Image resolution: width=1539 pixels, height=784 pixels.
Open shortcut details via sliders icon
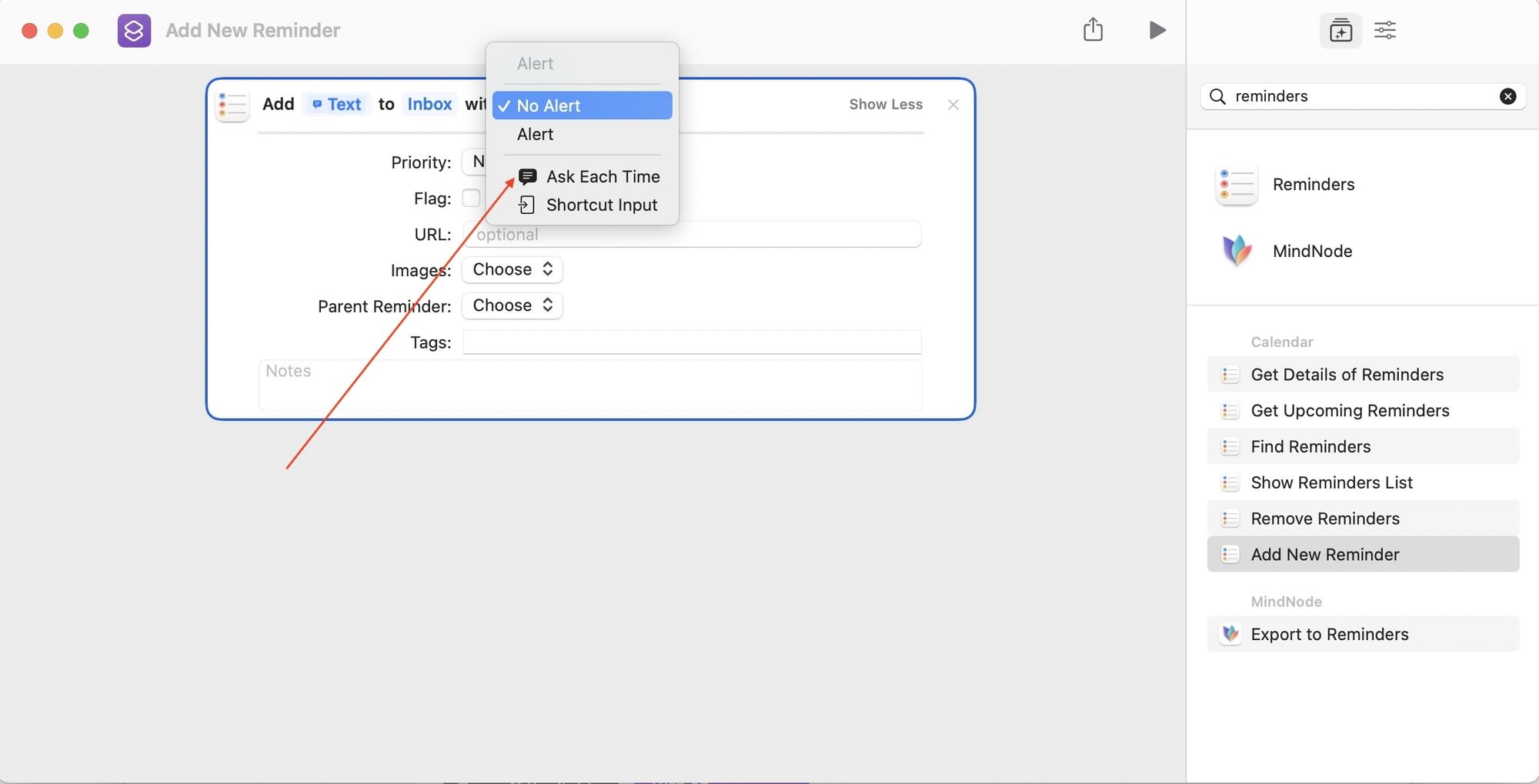click(x=1386, y=30)
